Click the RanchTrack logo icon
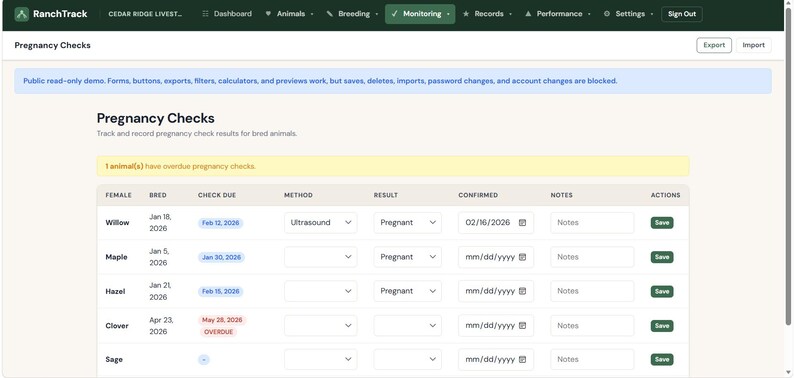794x378 pixels. [x=21, y=14]
